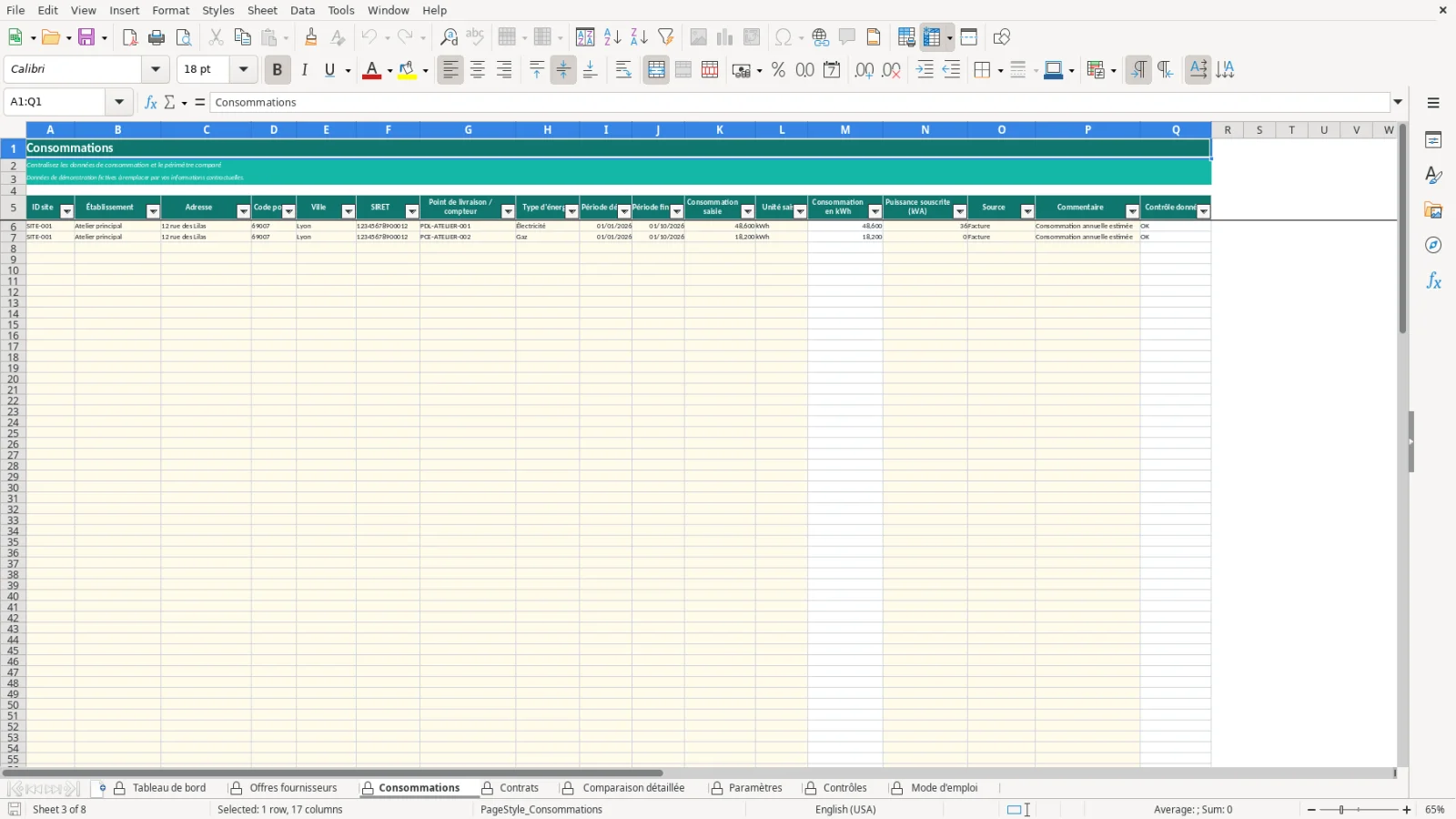The height and width of the screenshot is (819, 1456).
Task: Open the Gallery deck in the sidebar
Action: pos(1433,210)
